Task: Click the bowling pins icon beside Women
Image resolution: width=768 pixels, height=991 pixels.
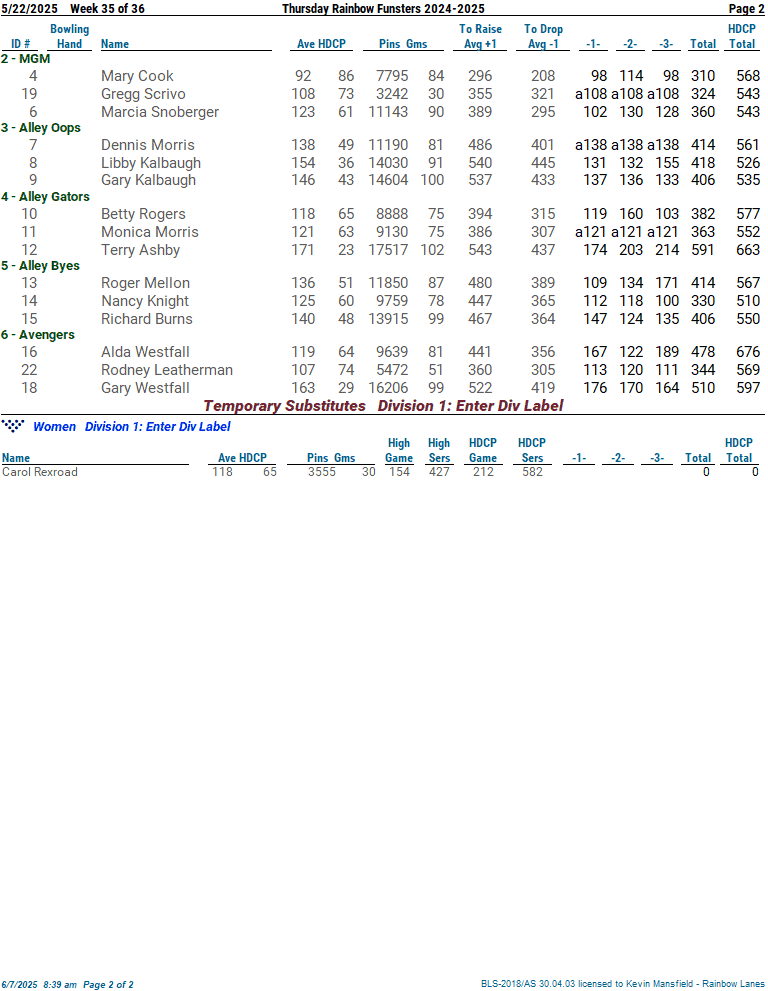Action: 13,425
